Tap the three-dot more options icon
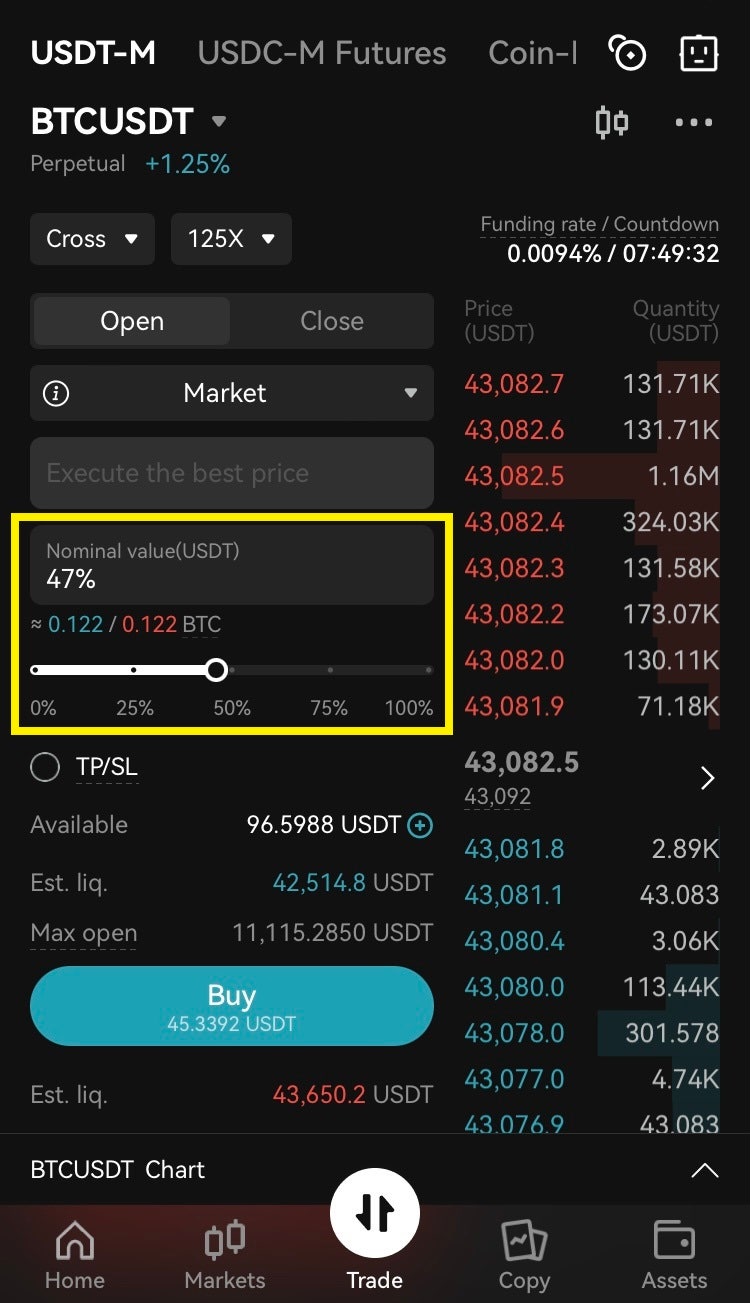This screenshot has width=750, height=1303. coord(694,123)
